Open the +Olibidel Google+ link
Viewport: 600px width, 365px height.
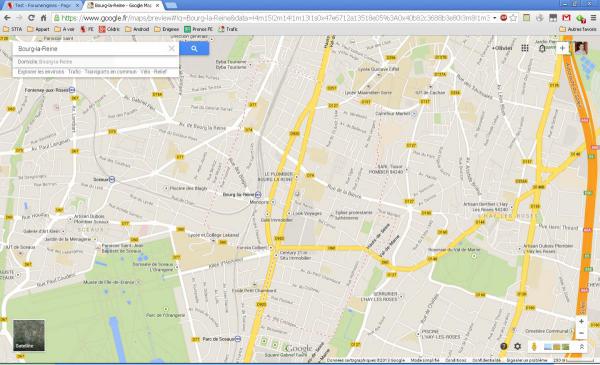502,48
